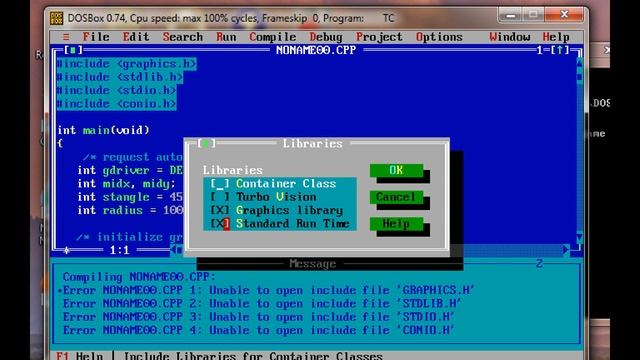Click the vertical scrollbar thumb in editor

pyautogui.click(x=579, y=76)
